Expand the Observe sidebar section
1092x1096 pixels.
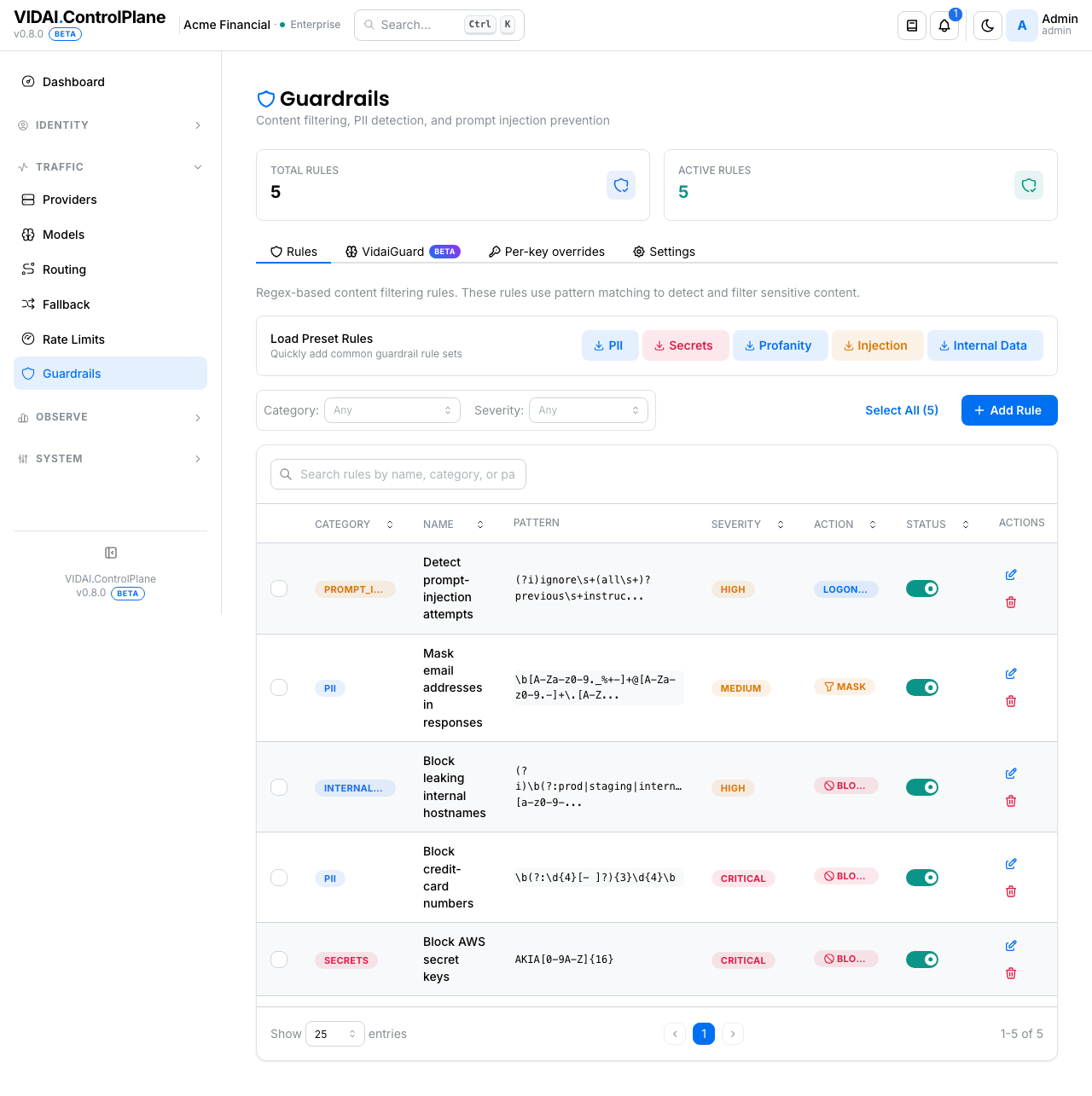click(x=111, y=417)
